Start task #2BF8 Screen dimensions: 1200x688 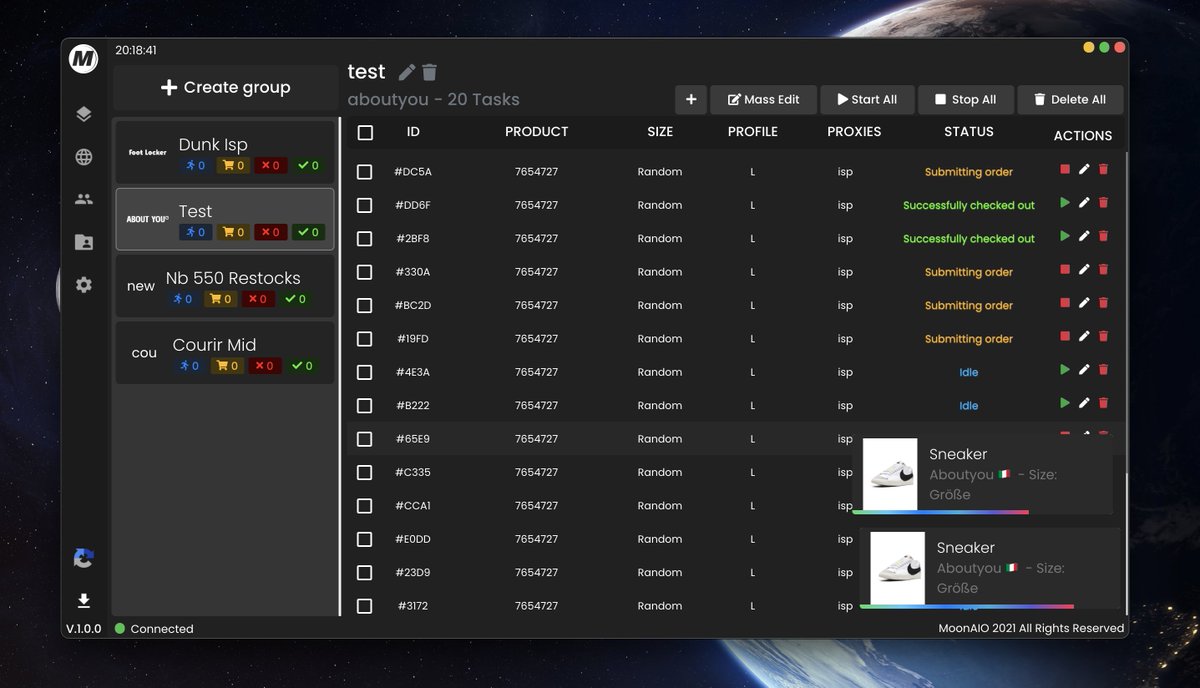point(1065,236)
